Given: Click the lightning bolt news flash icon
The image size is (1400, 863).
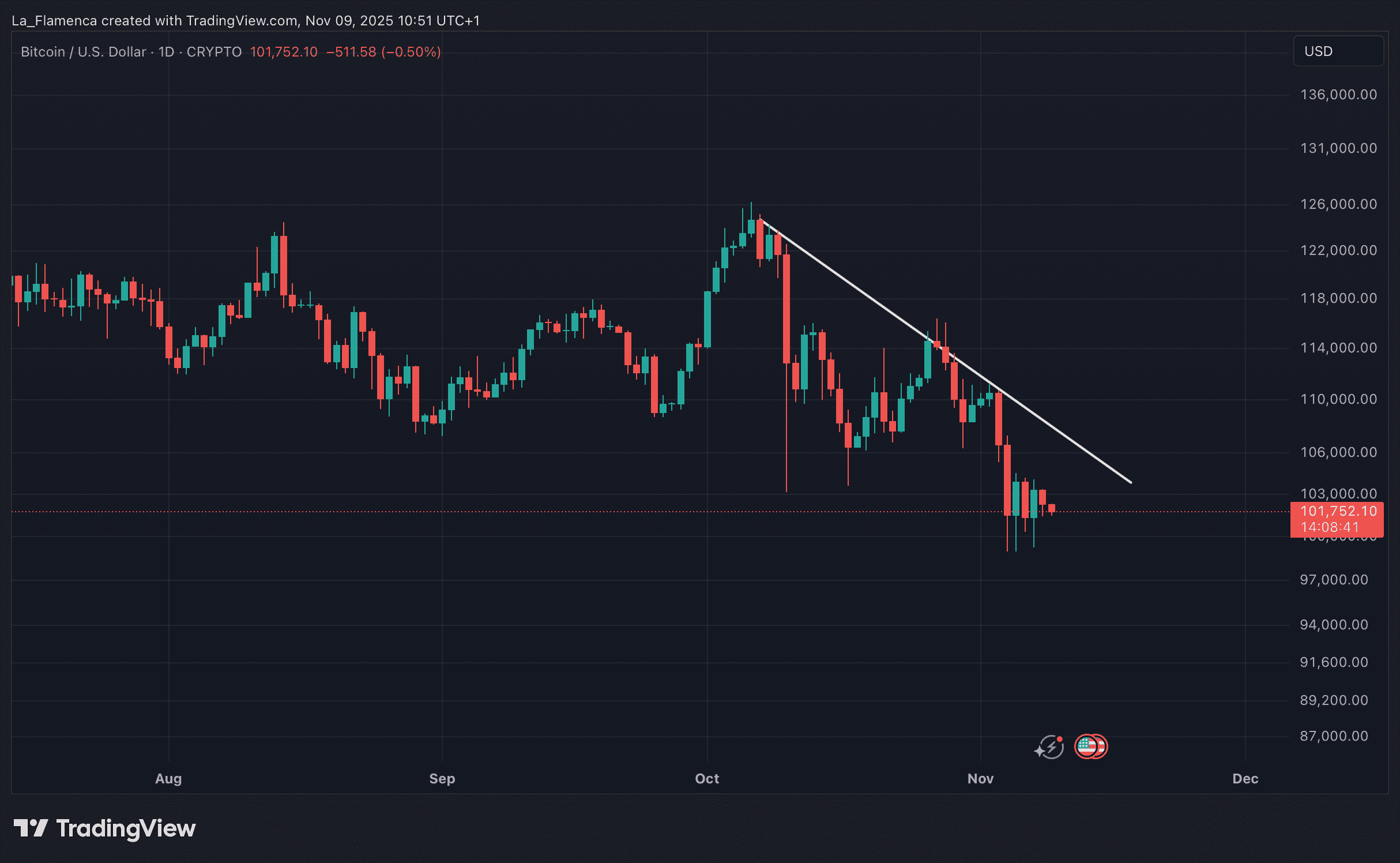Looking at the screenshot, I should pos(1049,747).
